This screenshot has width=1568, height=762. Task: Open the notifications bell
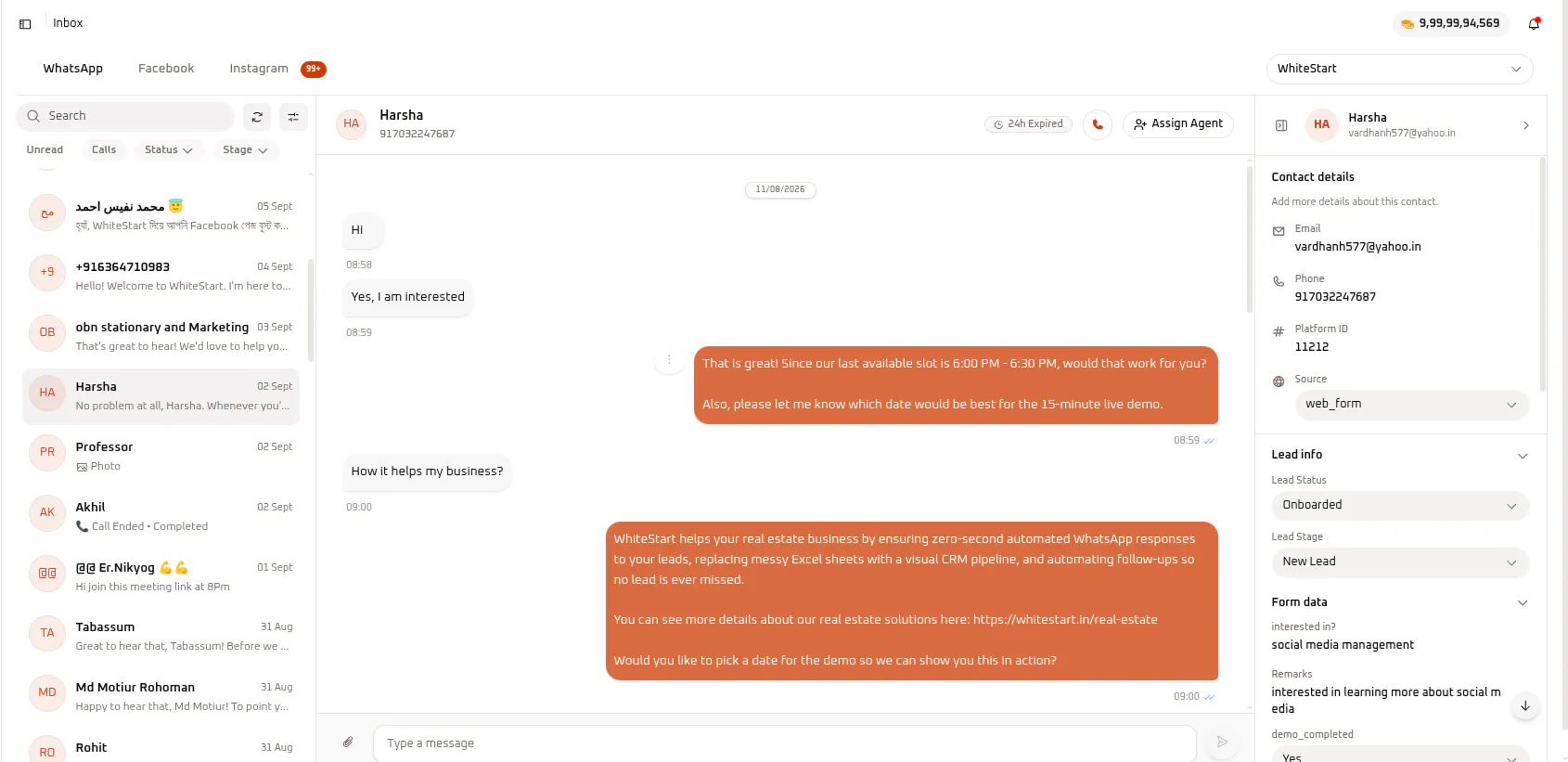1534,23
